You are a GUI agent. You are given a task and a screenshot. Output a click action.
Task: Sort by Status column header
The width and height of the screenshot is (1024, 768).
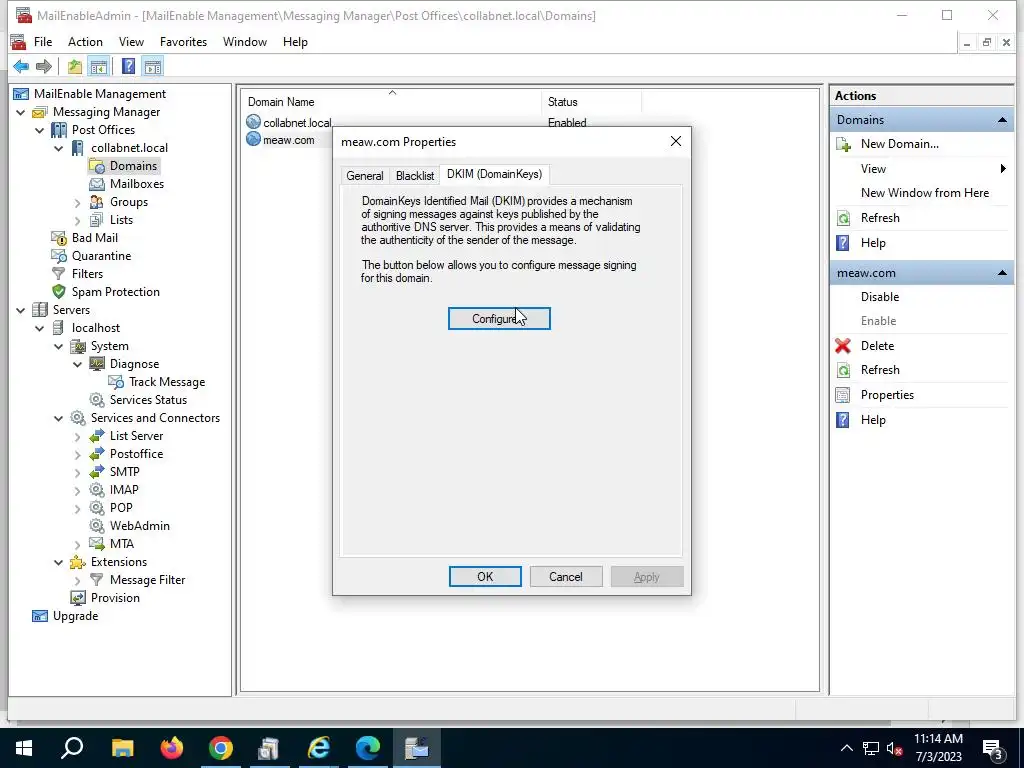pos(592,101)
